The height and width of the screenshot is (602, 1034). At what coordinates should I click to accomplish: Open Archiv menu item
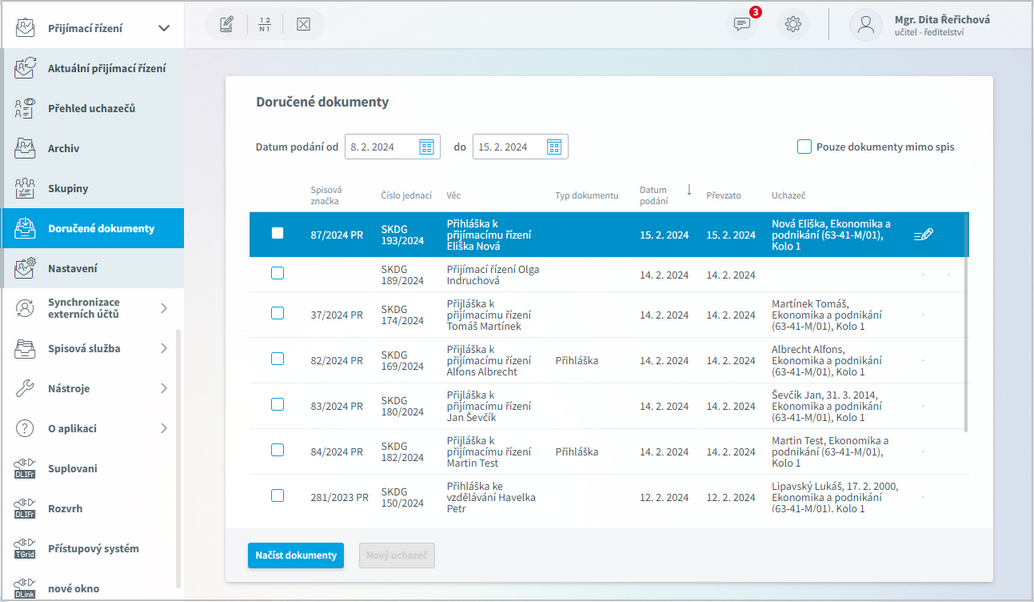coord(92,148)
